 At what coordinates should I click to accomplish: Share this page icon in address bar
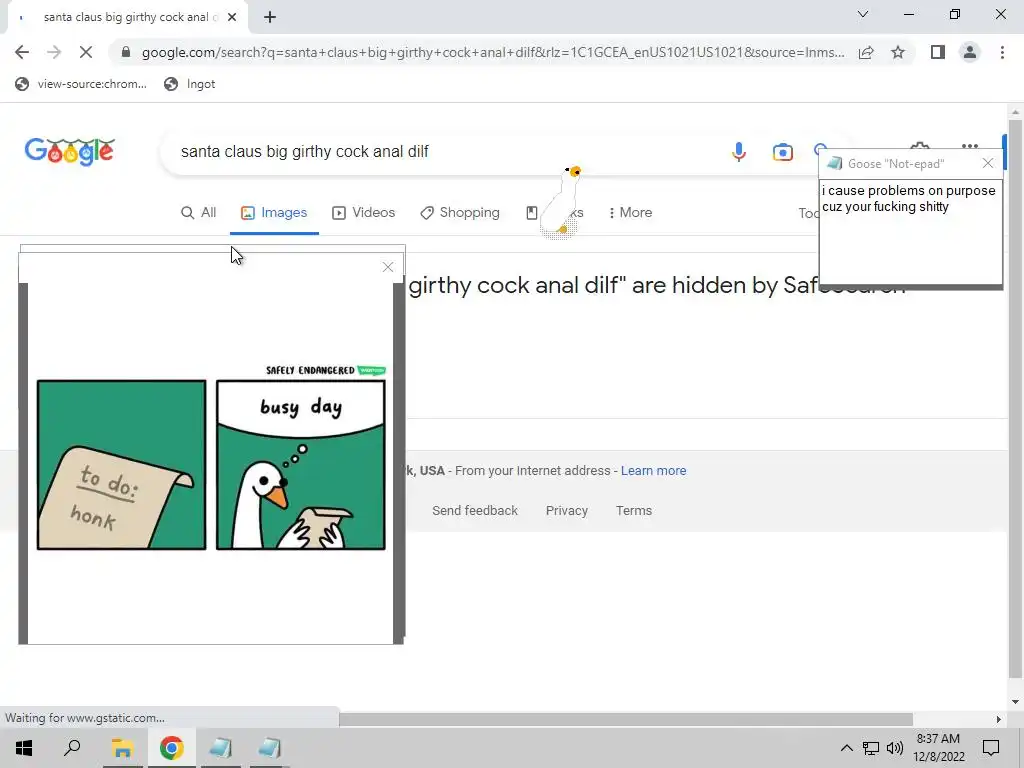[866, 52]
